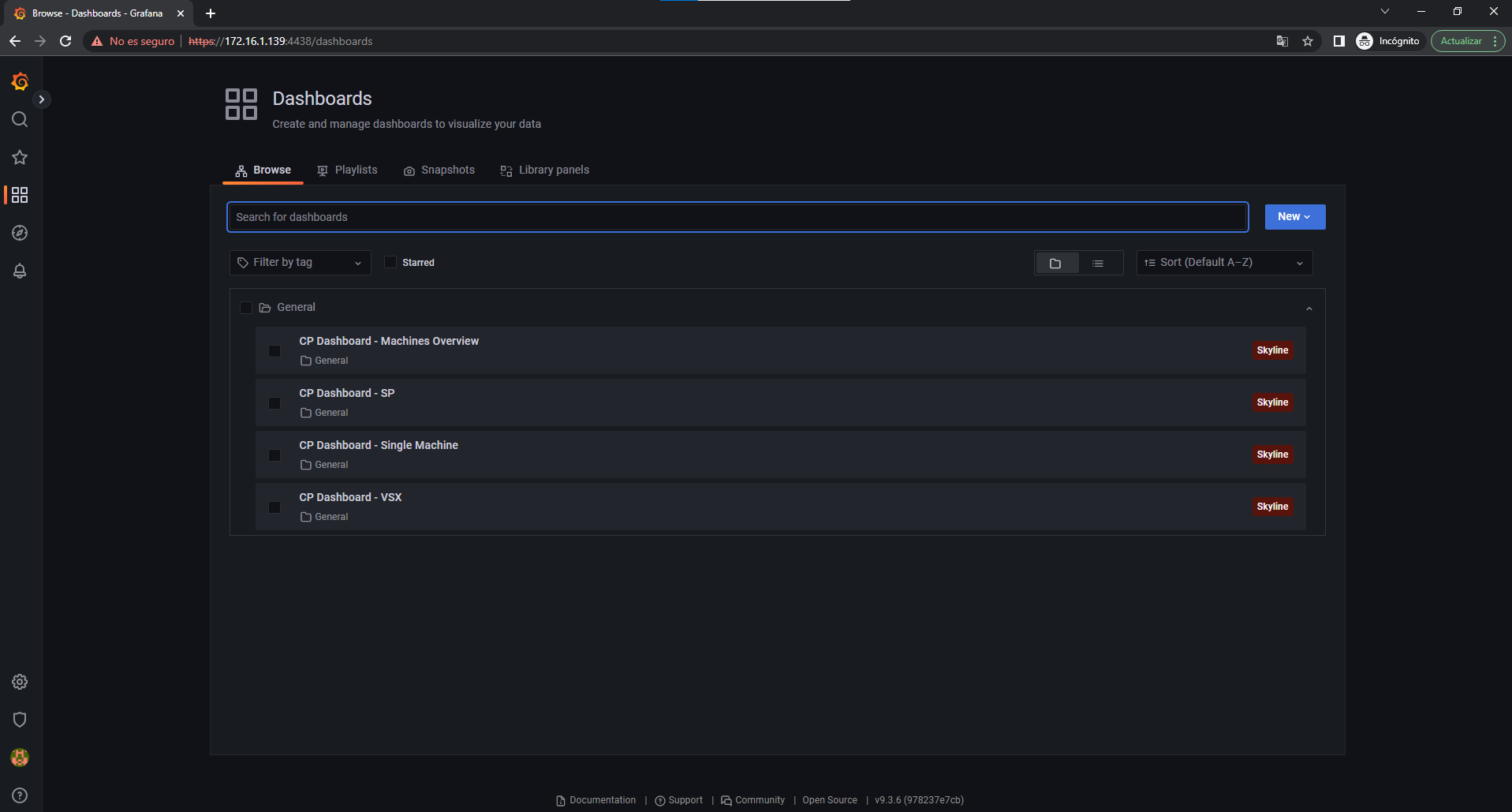
Task: Open CP Dashboard - SP
Action: click(347, 393)
